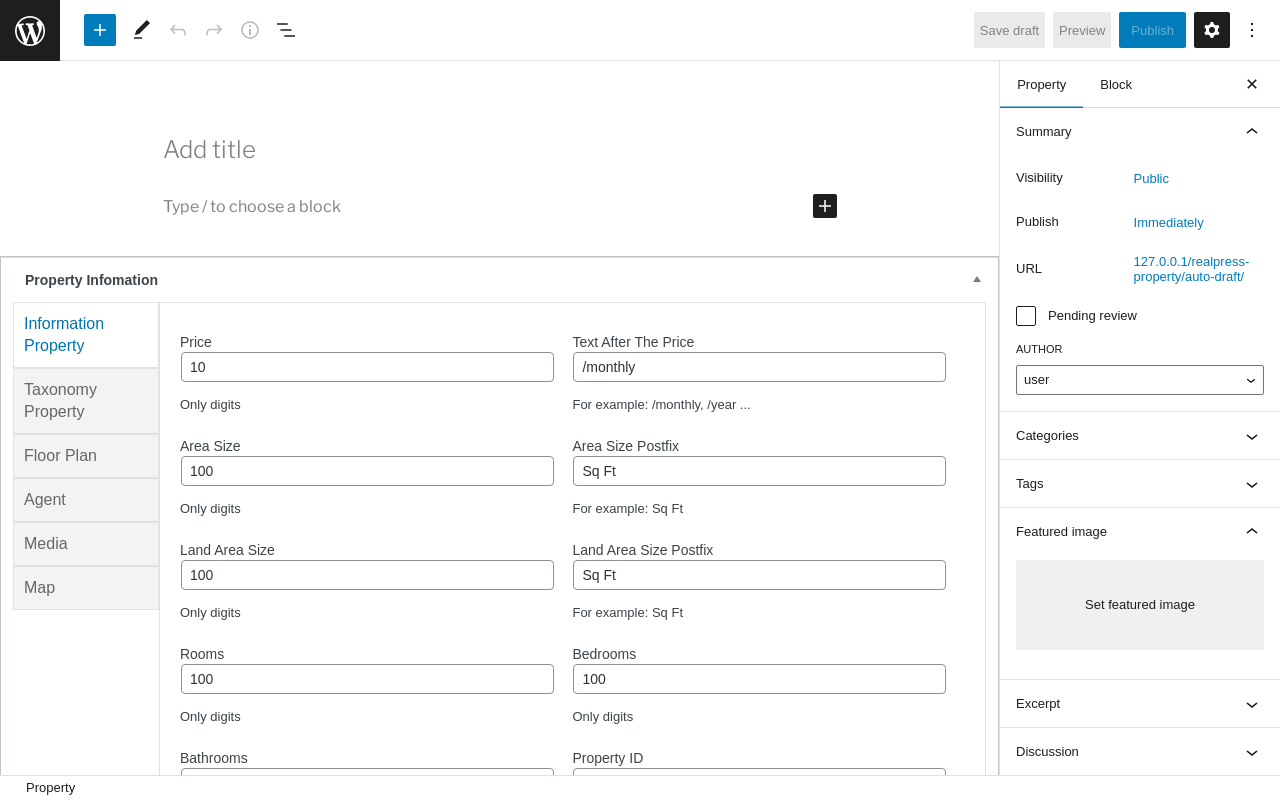The width and height of the screenshot is (1280, 800).
Task: Click the Property breadcrumb in footer
Action: click(50, 788)
